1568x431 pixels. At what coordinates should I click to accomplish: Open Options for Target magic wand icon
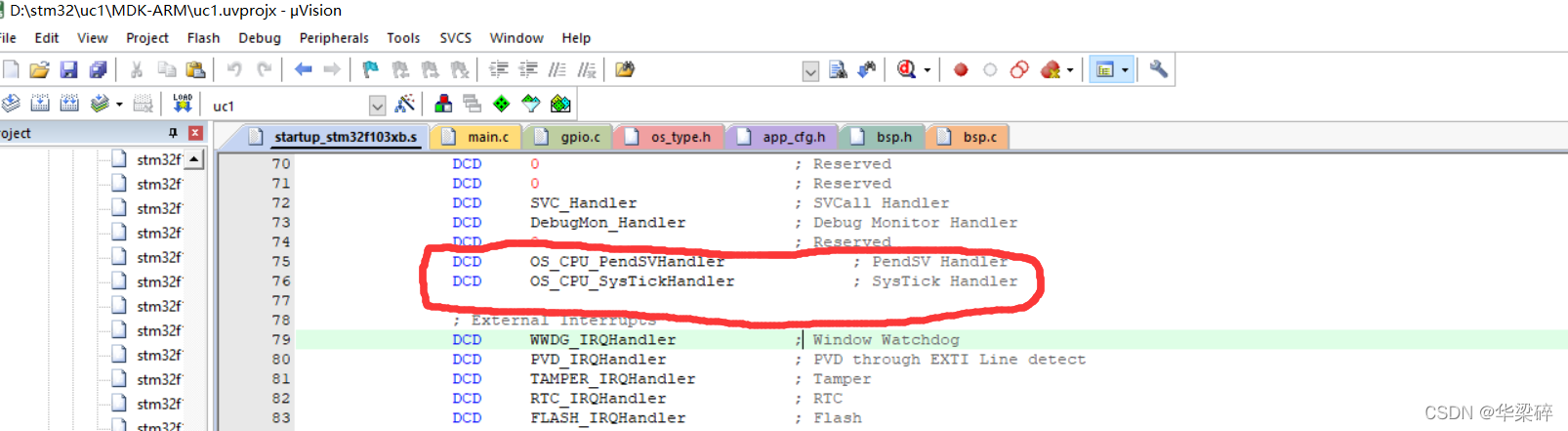pos(405,104)
